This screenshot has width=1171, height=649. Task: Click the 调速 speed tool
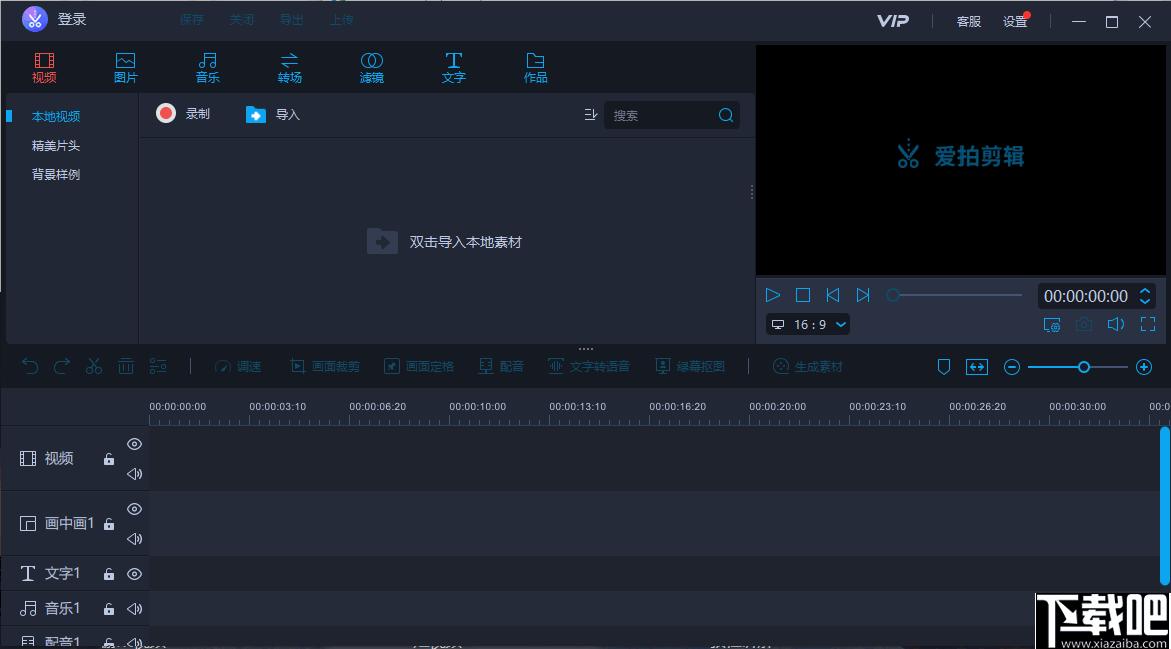[x=238, y=367]
